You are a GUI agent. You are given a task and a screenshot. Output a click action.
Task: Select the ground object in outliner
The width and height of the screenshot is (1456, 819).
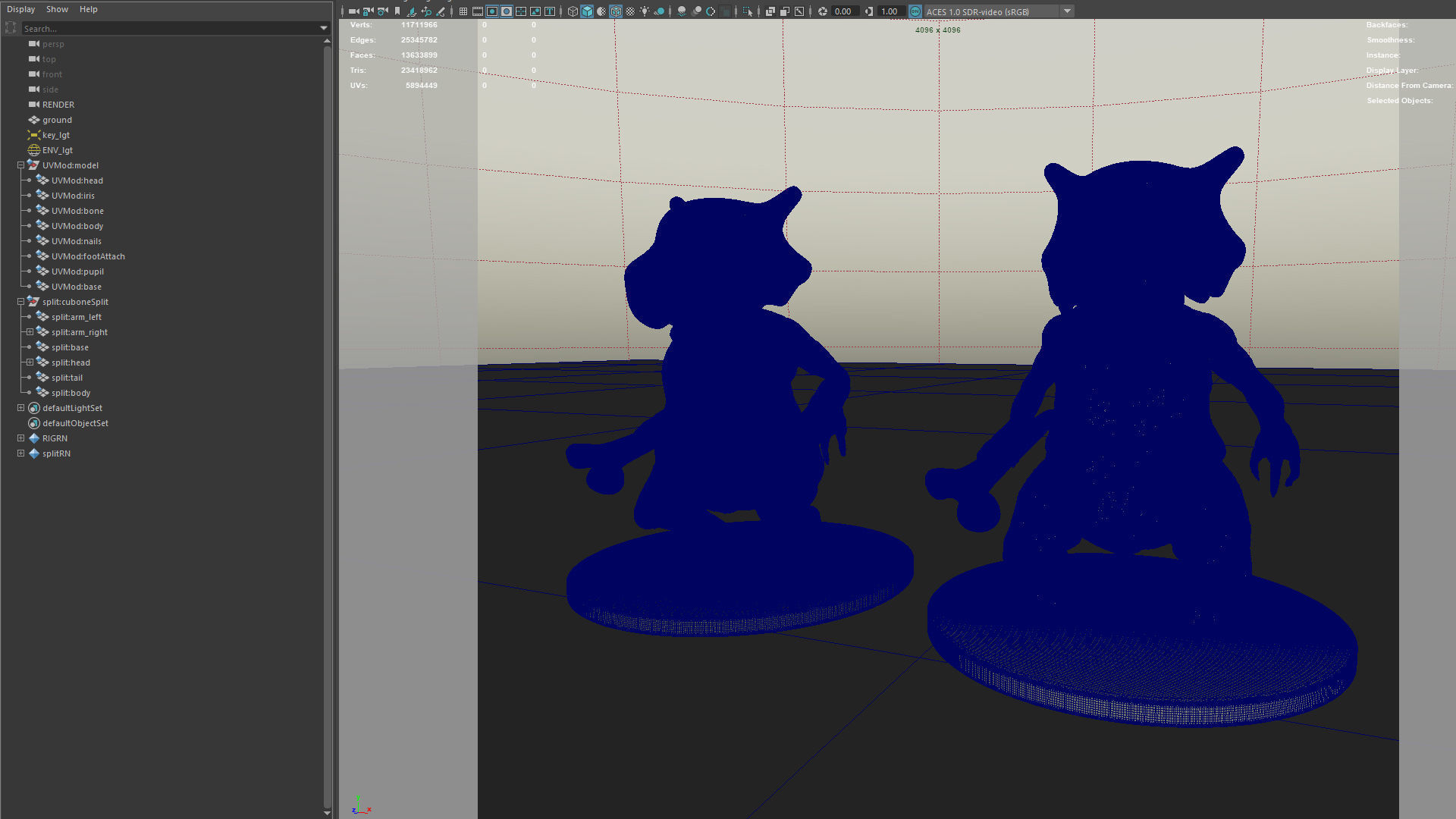(57, 120)
